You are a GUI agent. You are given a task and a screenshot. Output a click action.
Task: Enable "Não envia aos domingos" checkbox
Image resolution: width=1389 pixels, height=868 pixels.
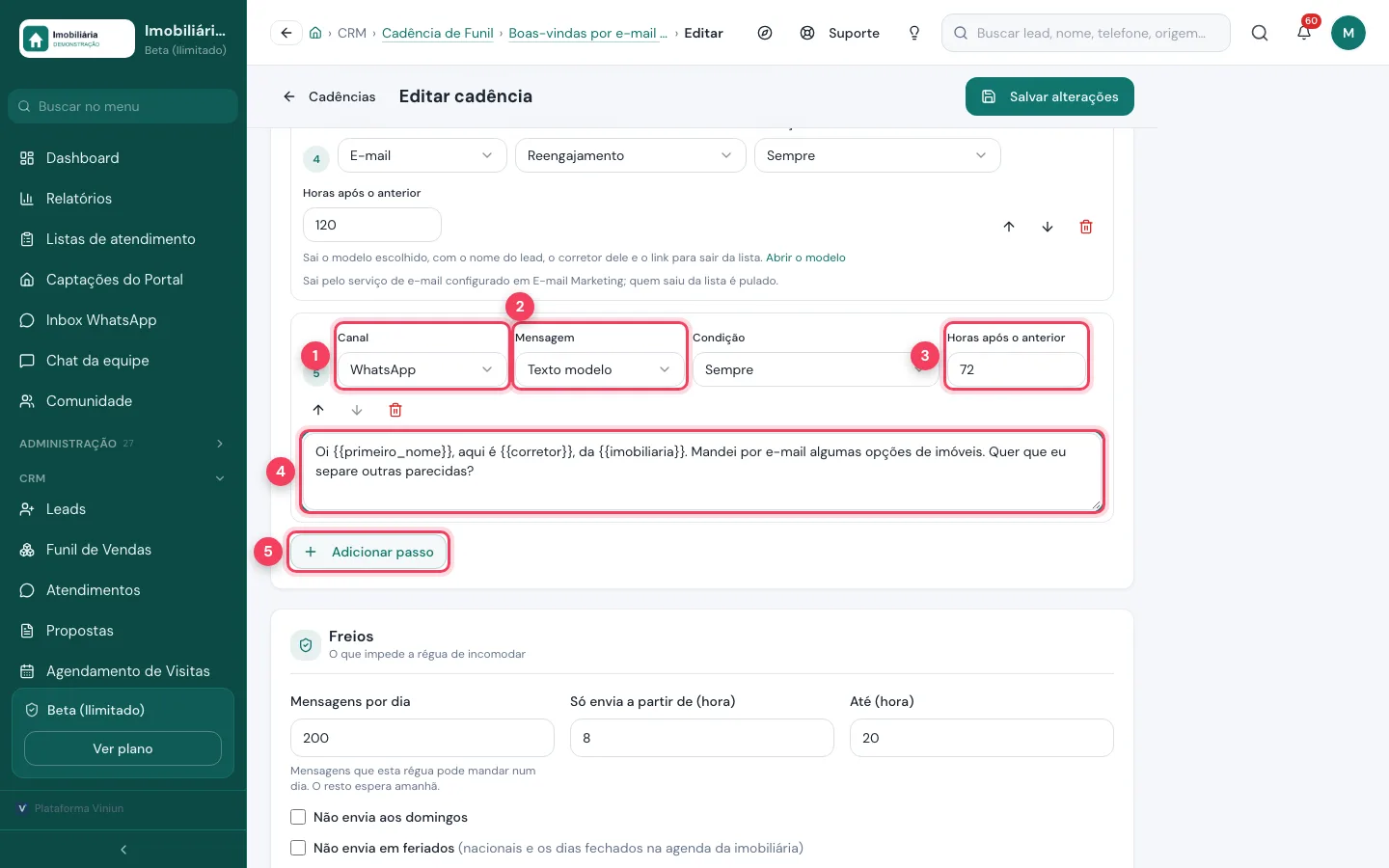click(298, 817)
